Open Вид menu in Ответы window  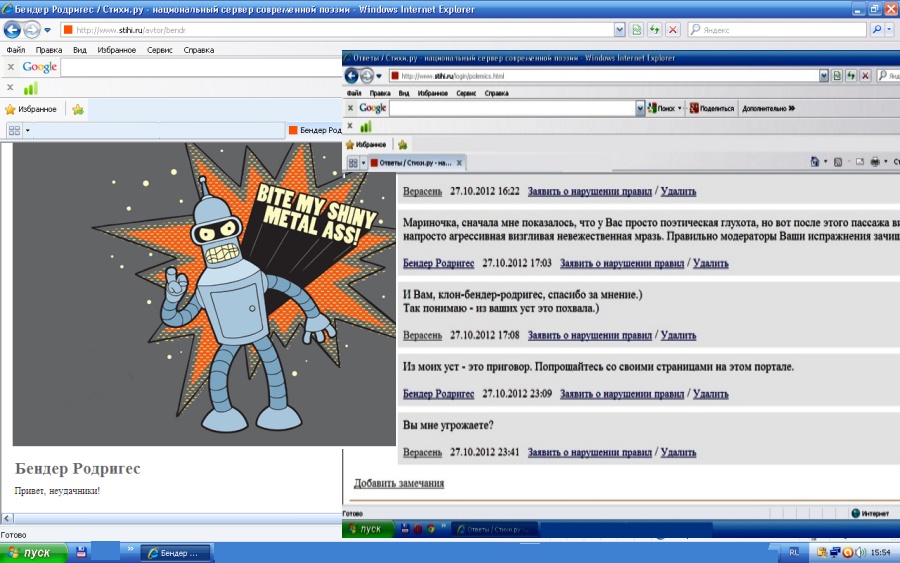(404, 93)
